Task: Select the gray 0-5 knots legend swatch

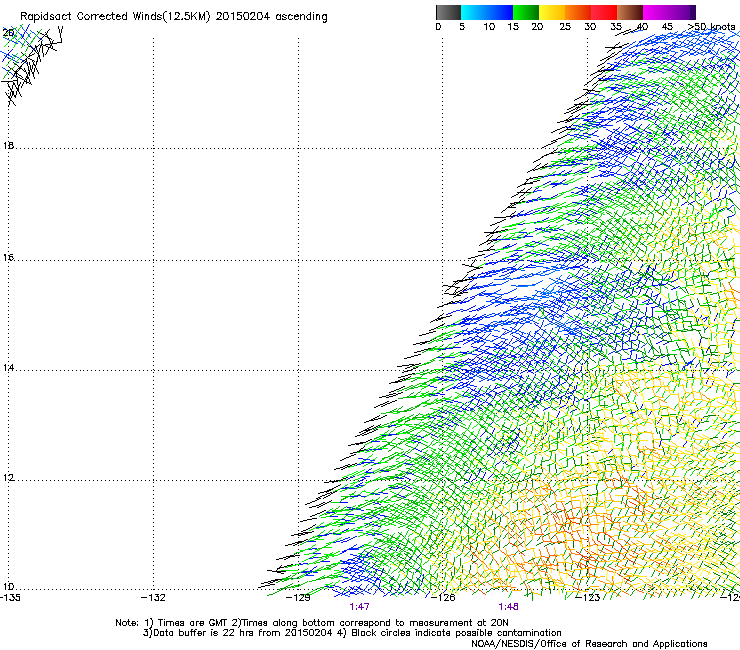Action: 448,12
